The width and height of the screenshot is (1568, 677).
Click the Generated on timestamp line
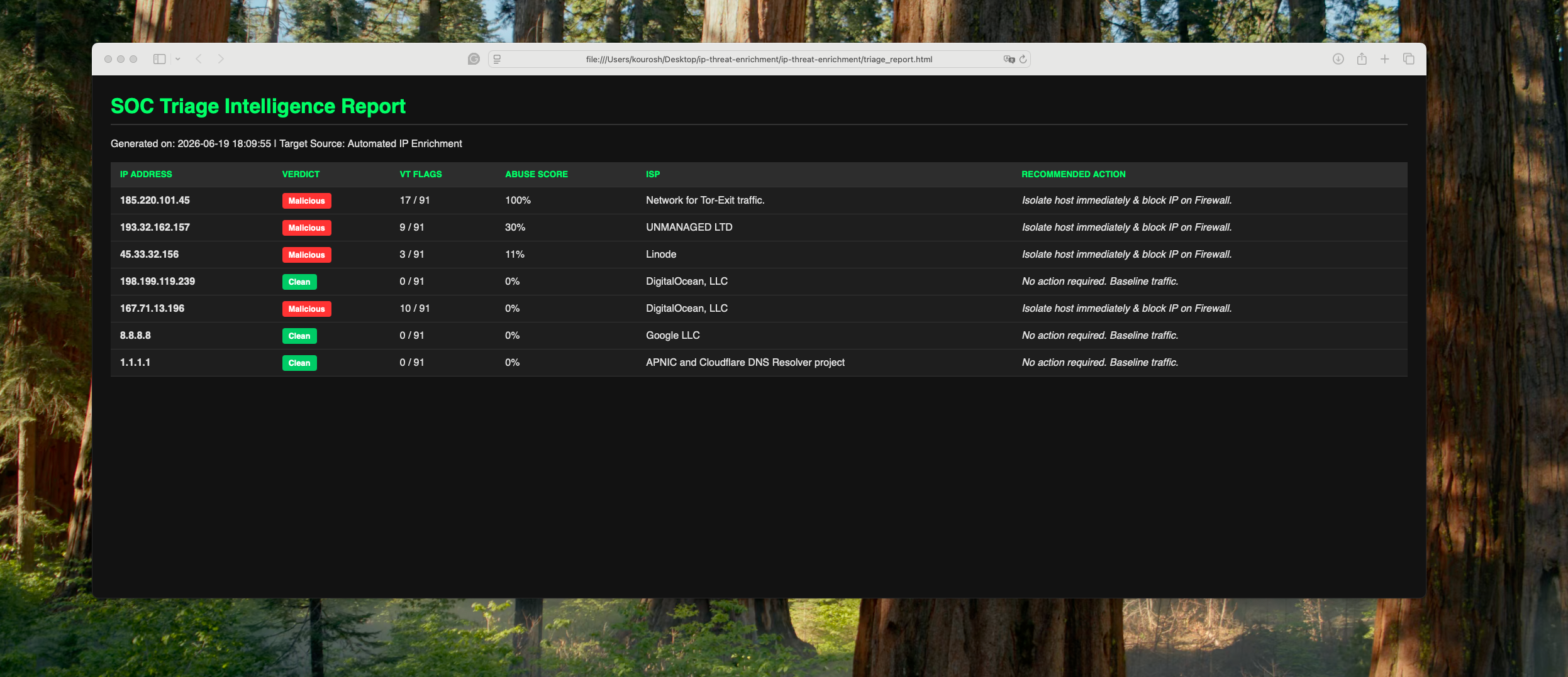click(x=286, y=143)
